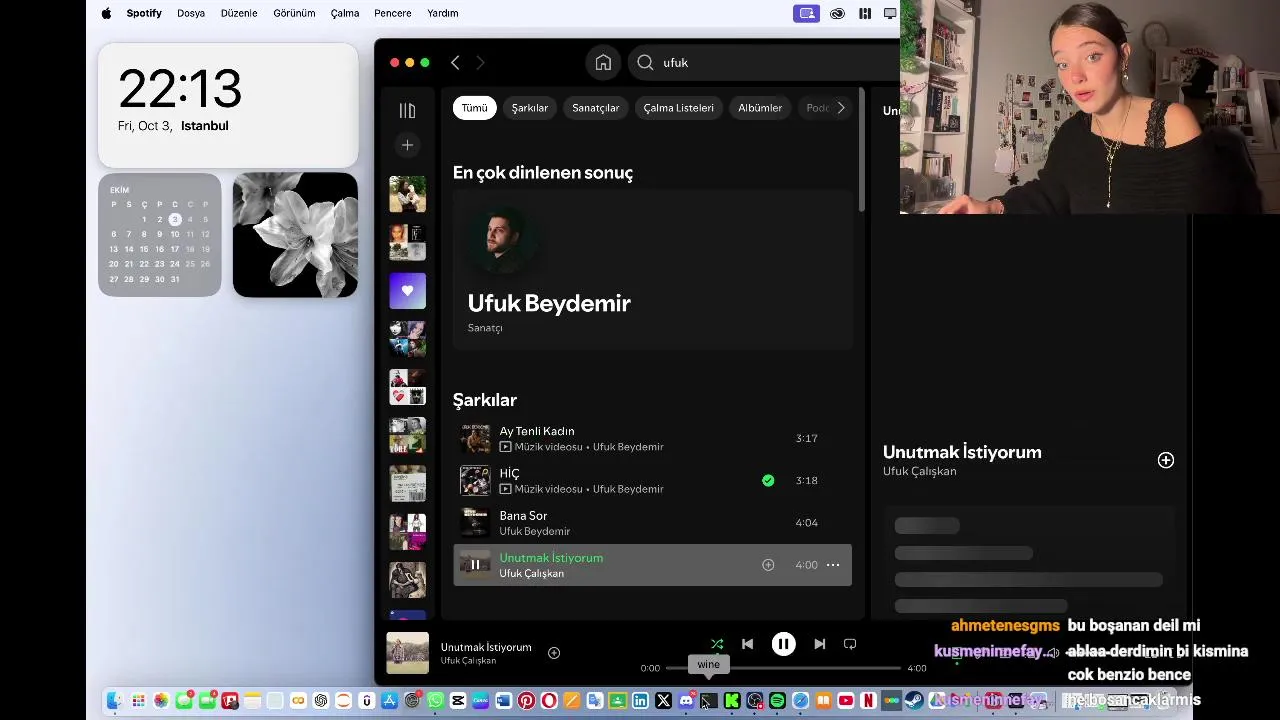
Task: Open the Spotify app menu
Action: (x=145, y=13)
